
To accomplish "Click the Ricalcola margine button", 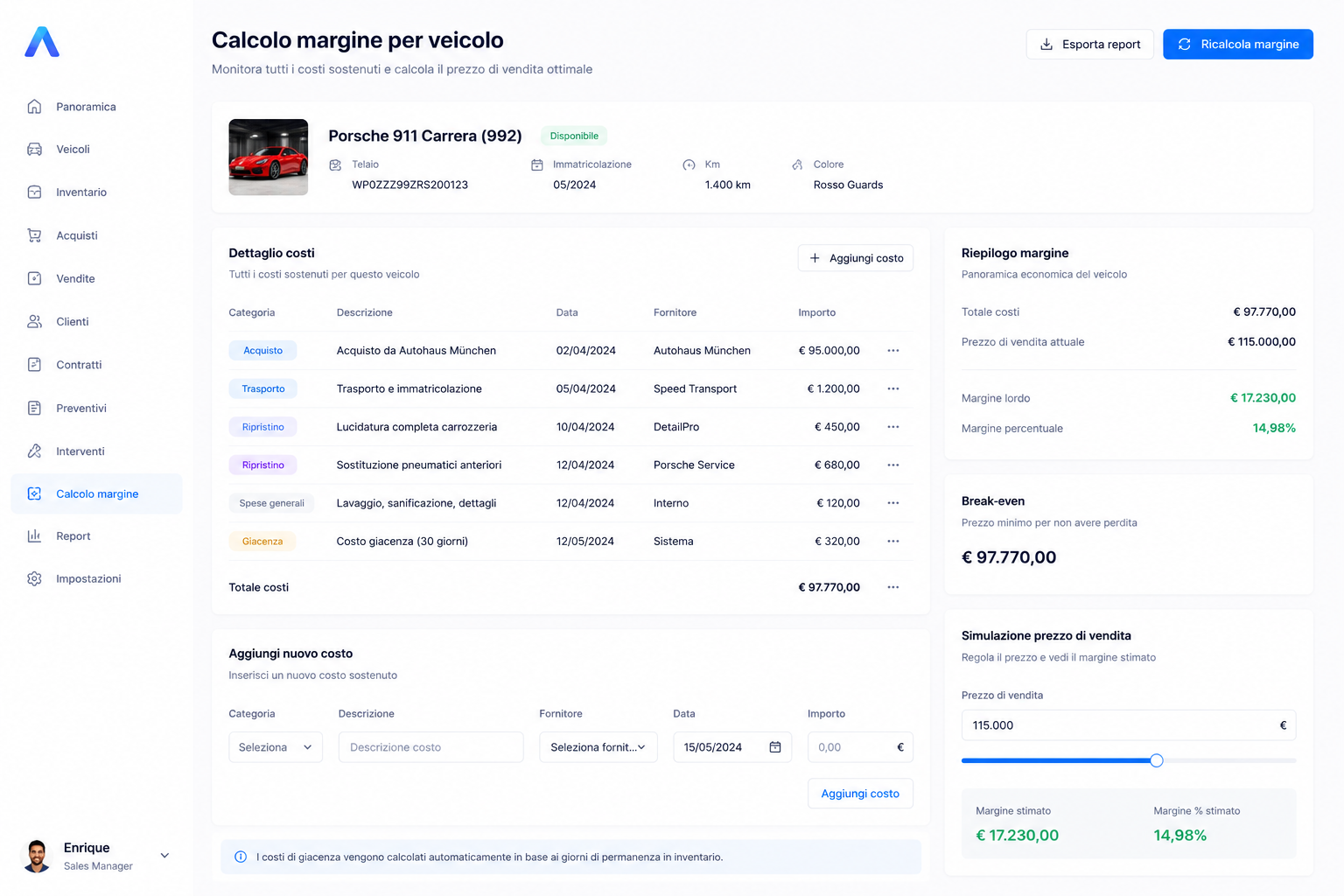I will (1238, 45).
